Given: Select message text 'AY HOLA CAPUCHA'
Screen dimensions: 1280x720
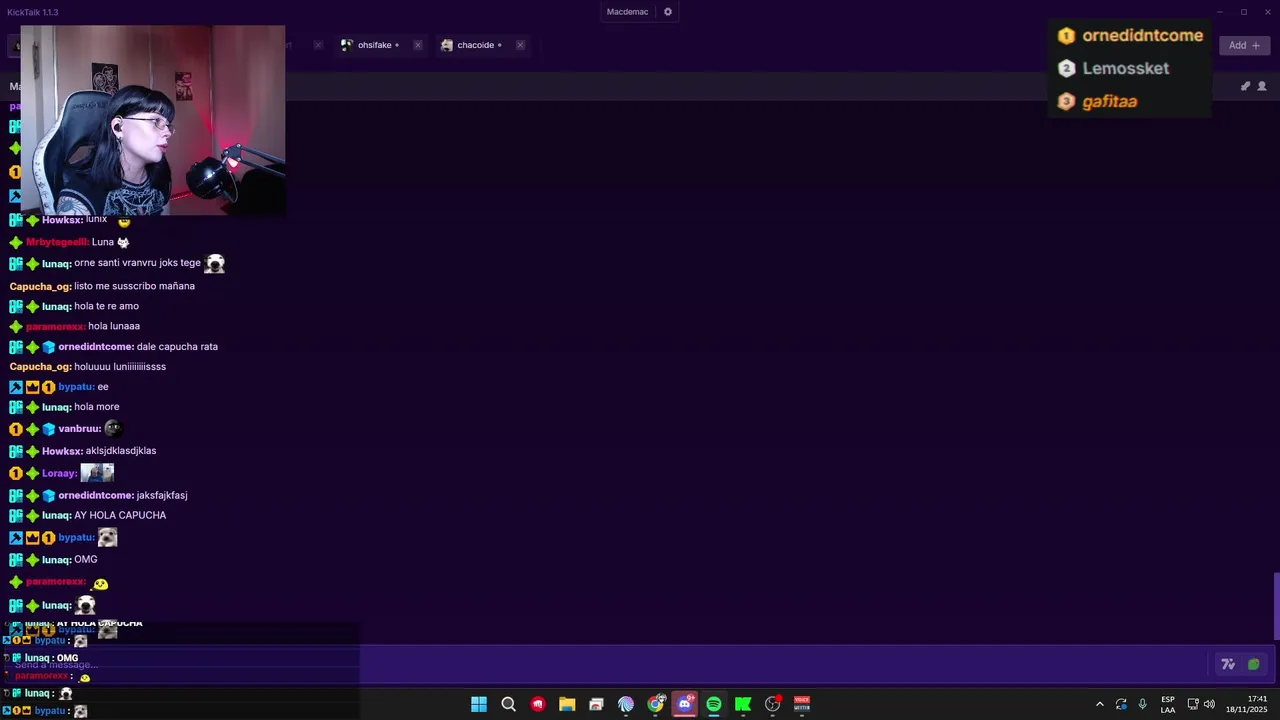Looking at the screenshot, I should 120,515.
